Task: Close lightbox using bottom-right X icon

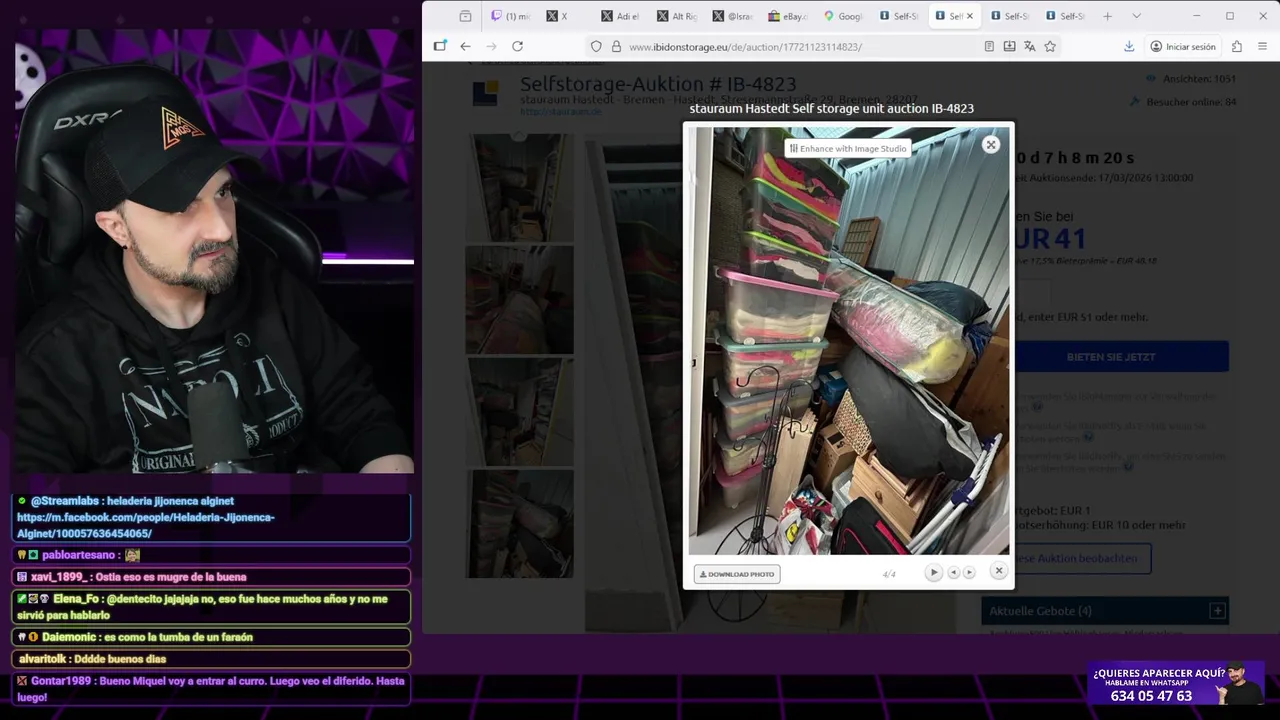Action: tap(998, 571)
